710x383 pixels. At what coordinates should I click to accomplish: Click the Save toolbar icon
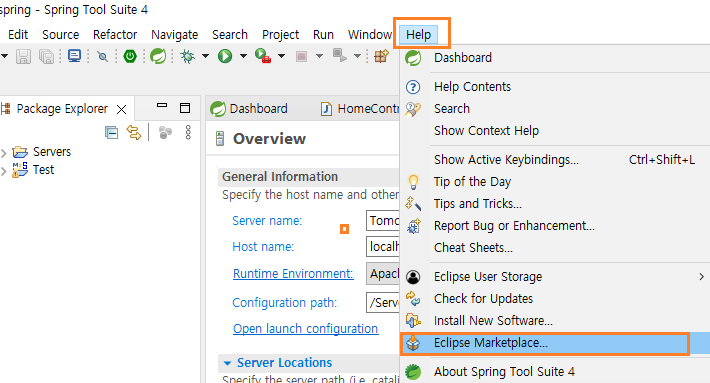[x=23, y=57]
